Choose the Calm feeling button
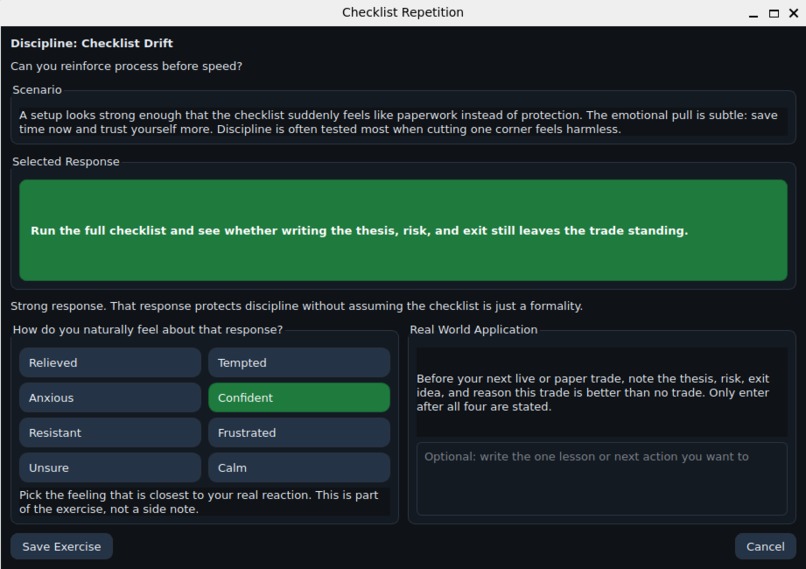806x569 pixels. [299, 467]
